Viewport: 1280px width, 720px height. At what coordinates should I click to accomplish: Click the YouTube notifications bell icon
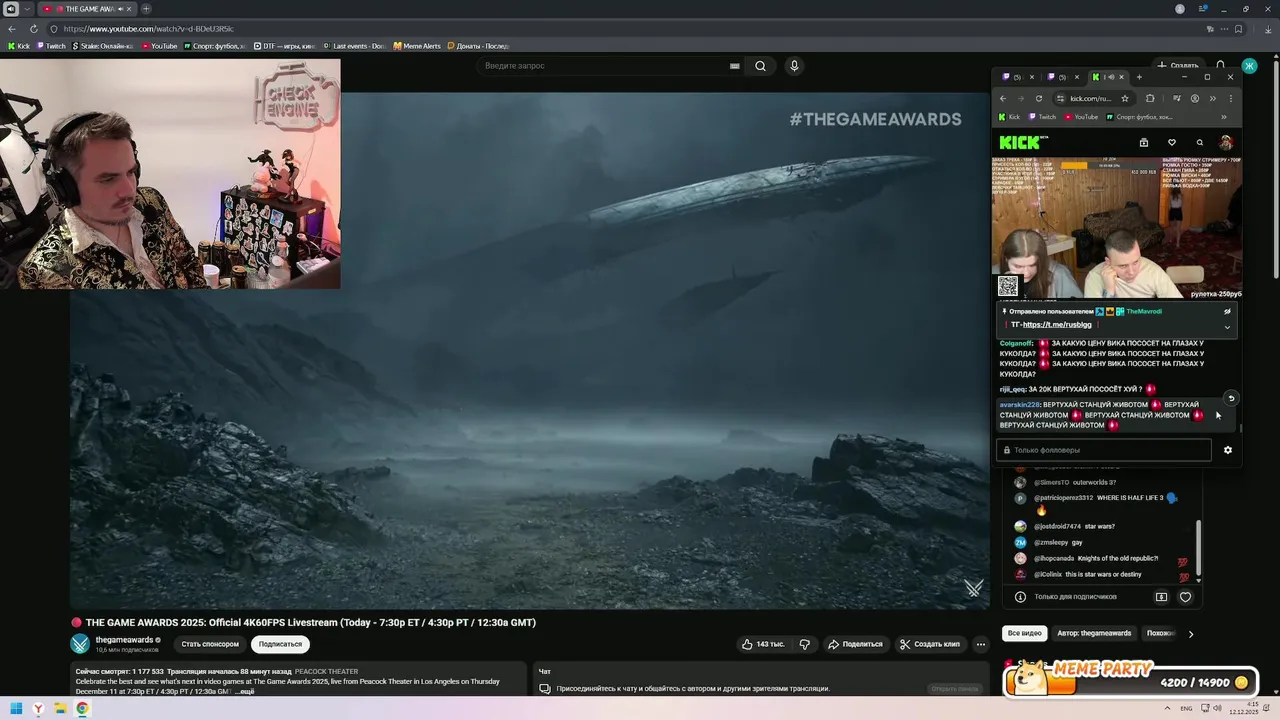pos(1221,66)
